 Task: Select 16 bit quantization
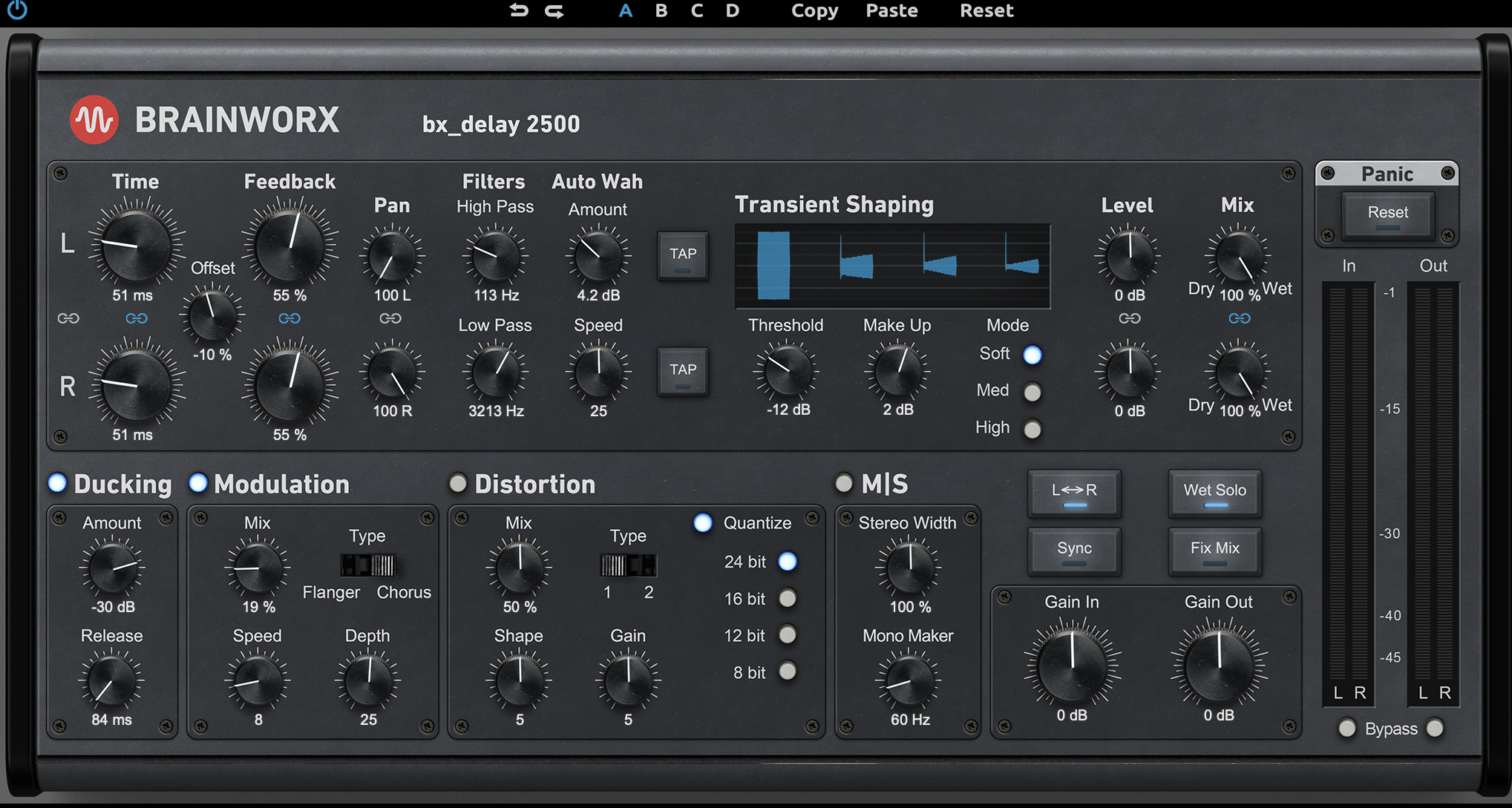click(788, 598)
